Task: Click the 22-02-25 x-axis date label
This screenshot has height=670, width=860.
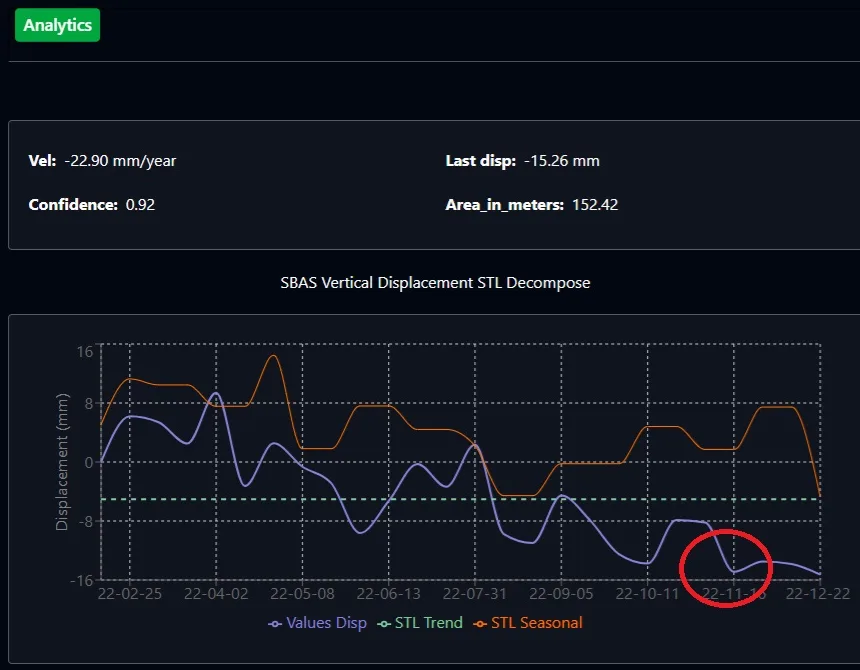Action: 129,594
